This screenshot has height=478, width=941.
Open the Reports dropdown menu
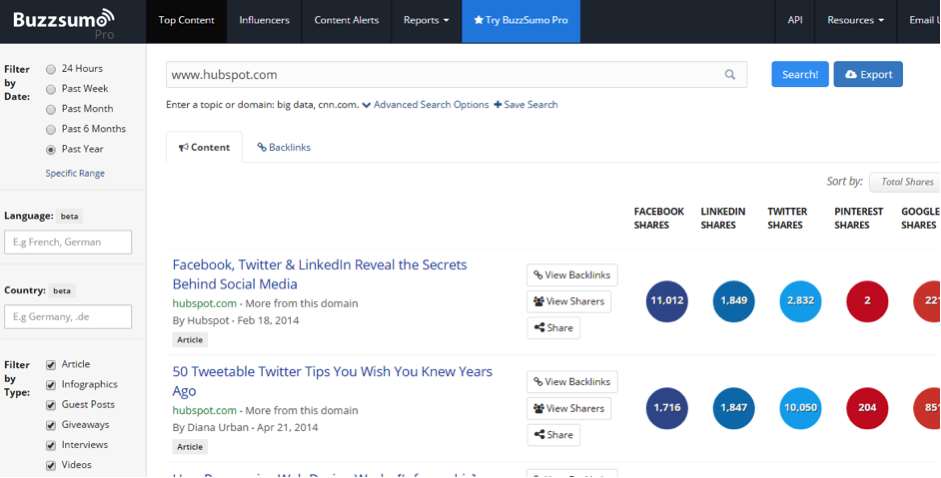[x=425, y=20]
